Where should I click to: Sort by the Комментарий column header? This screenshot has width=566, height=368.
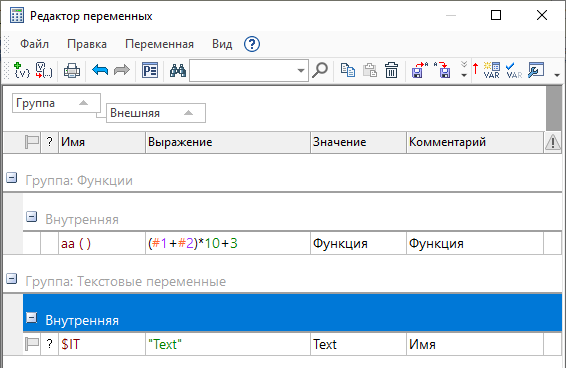pyautogui.click(x=475, y=142)
